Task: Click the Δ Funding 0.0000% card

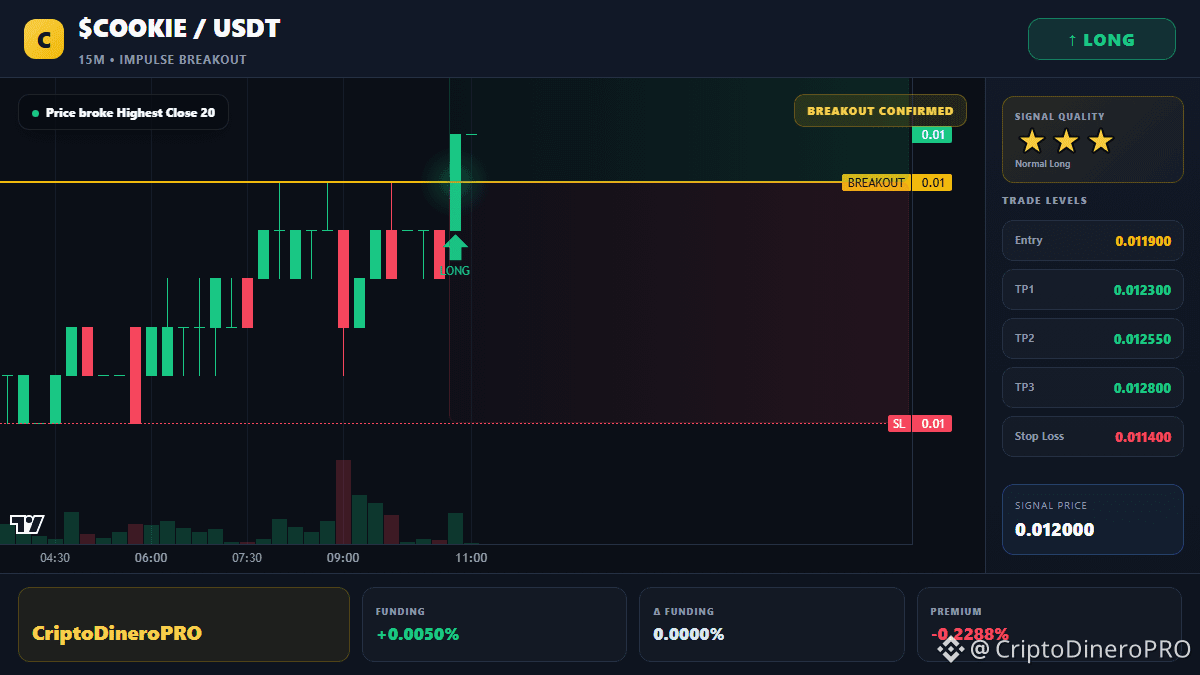Action: coord(772,624)
